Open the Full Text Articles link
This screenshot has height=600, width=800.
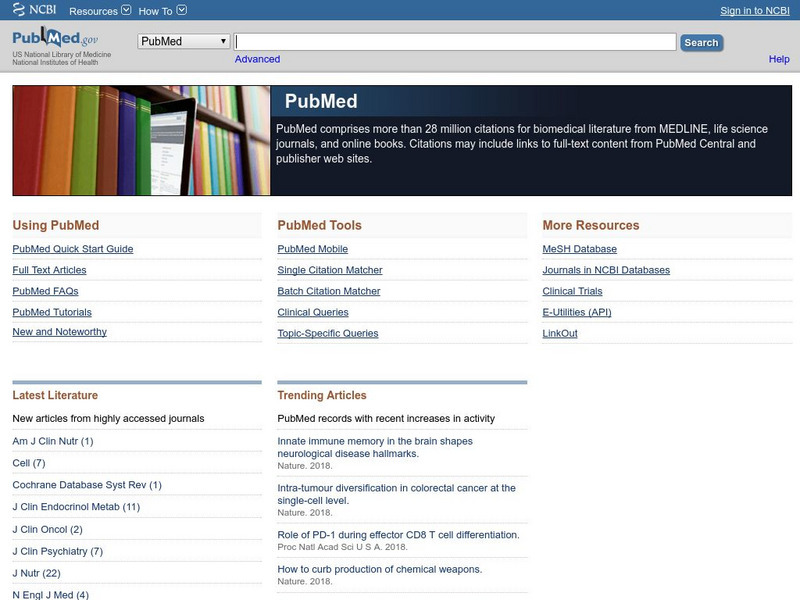[x=49, y=270]
